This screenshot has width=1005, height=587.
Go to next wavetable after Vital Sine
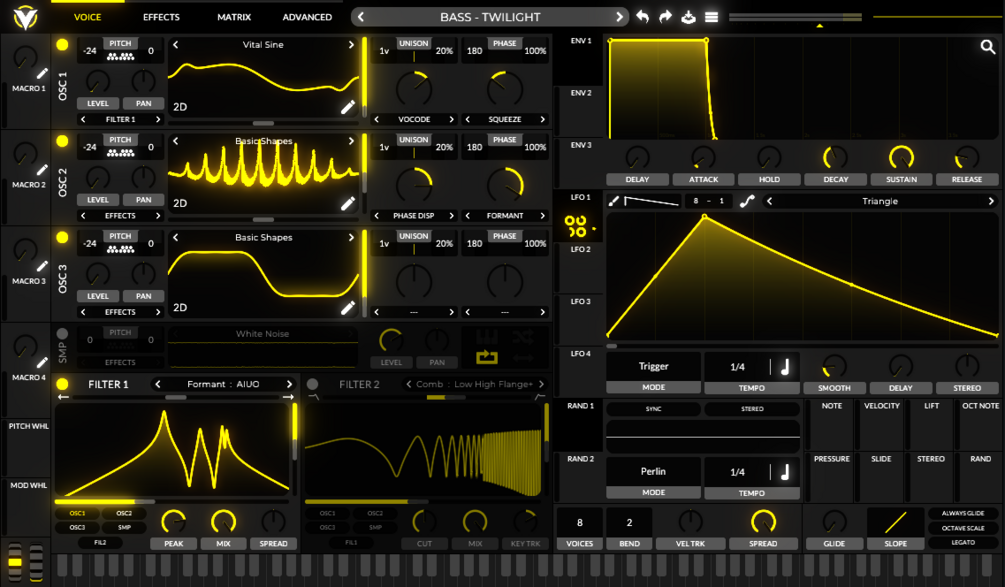(351, 45)
